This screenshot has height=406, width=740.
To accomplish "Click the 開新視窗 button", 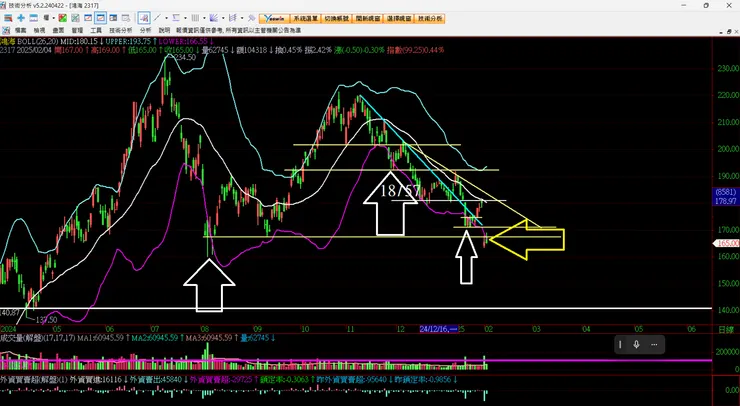I will 368,18.
